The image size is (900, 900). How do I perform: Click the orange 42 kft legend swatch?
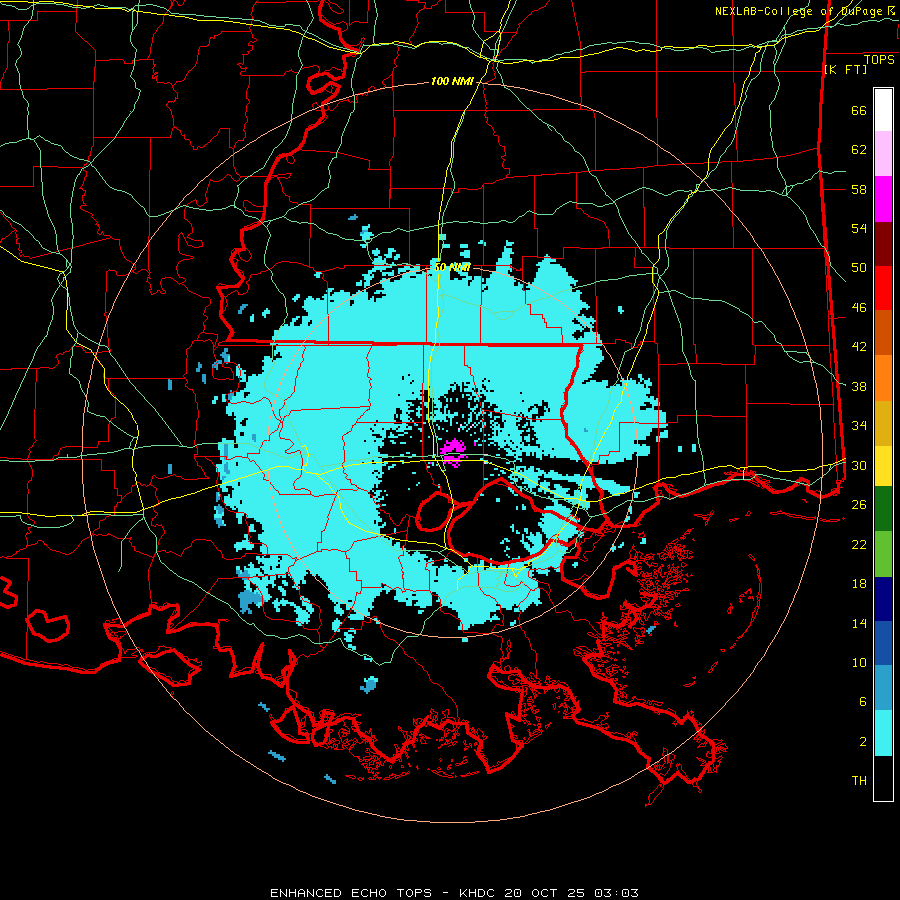(883, 378)
